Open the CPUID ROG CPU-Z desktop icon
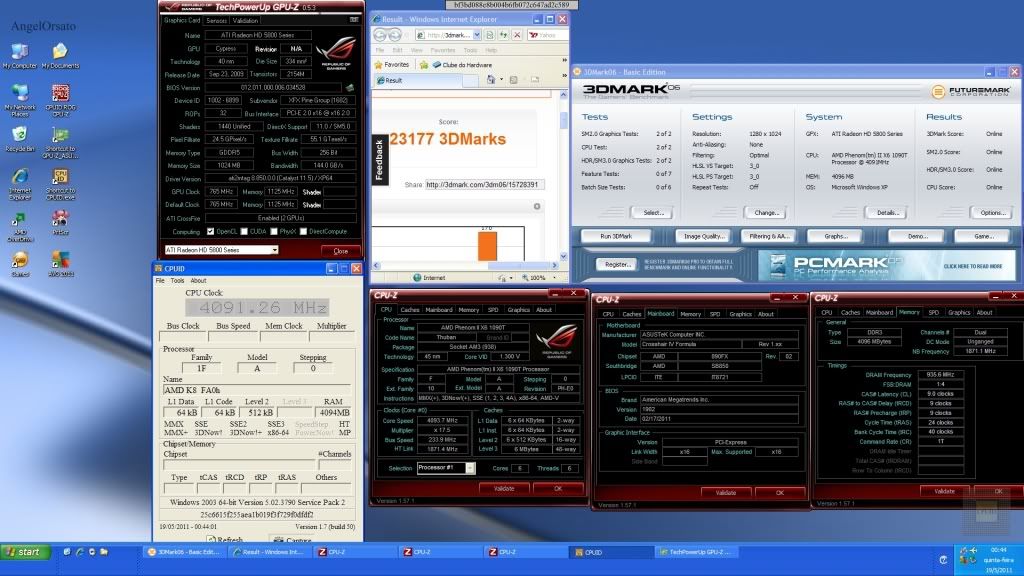The width and height of the screenshot is (1024, 576). 60,94
